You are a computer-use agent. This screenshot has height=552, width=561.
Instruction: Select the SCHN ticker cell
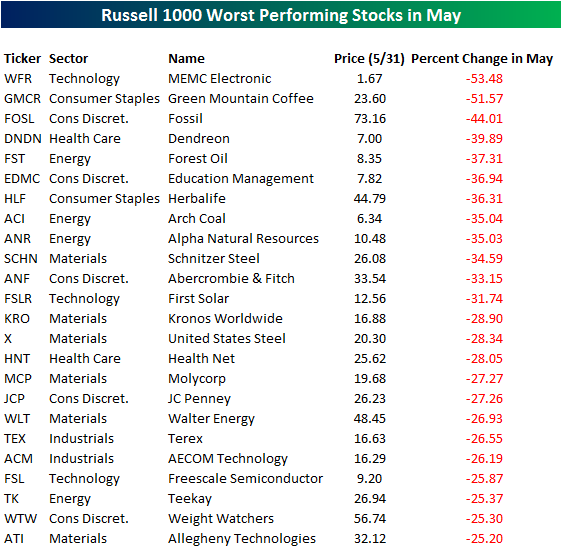click(x=20, y=259)
